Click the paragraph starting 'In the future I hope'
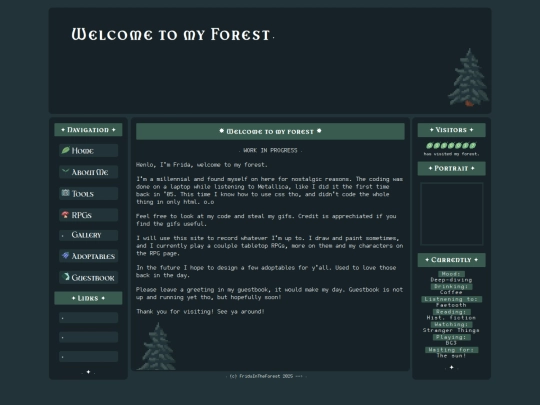This screenshot has height=405, width=540. 266,271
